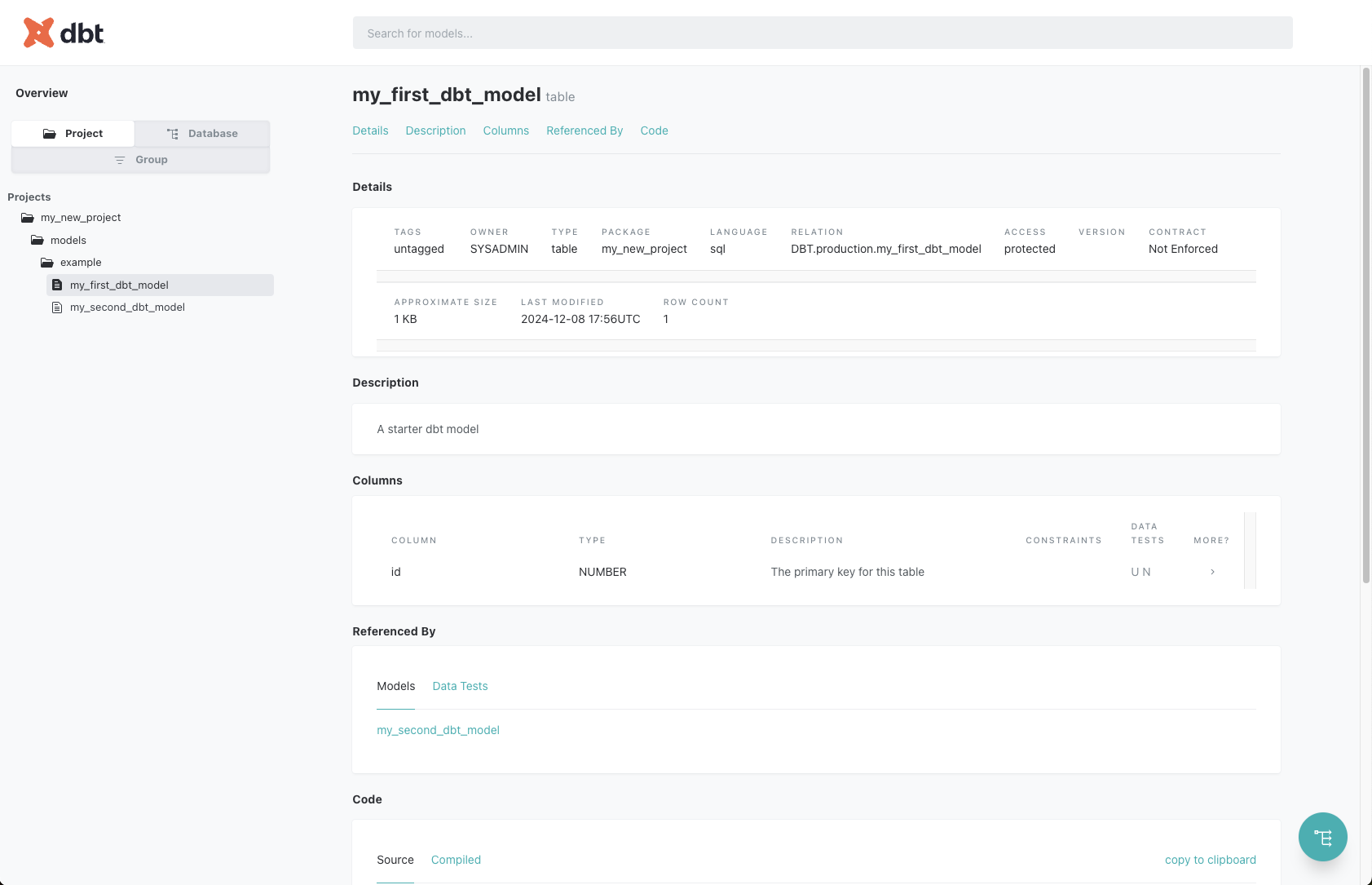Jump to the Description section link
The image size is (1372, 885).
435,131
